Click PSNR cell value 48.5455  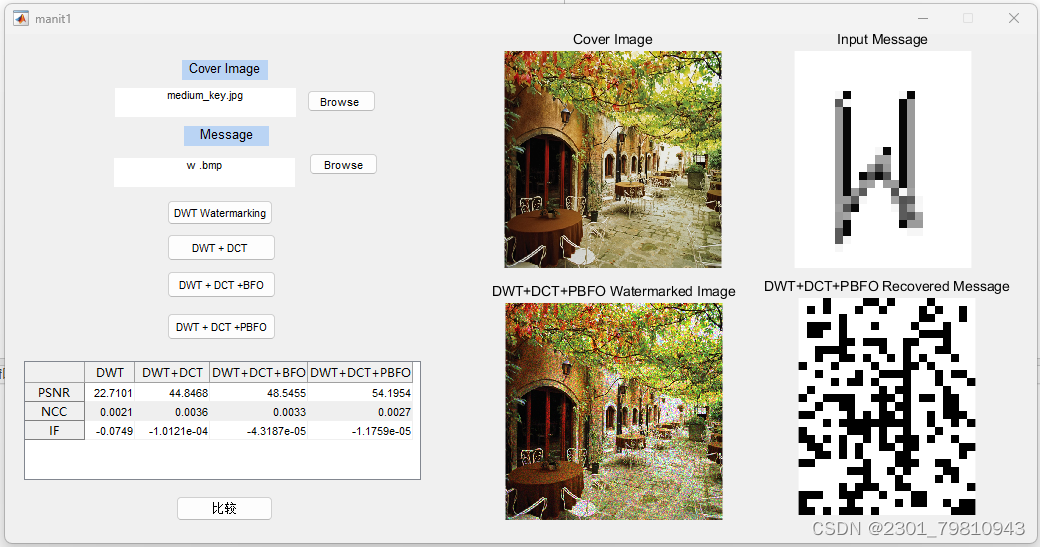click(259, 393)
